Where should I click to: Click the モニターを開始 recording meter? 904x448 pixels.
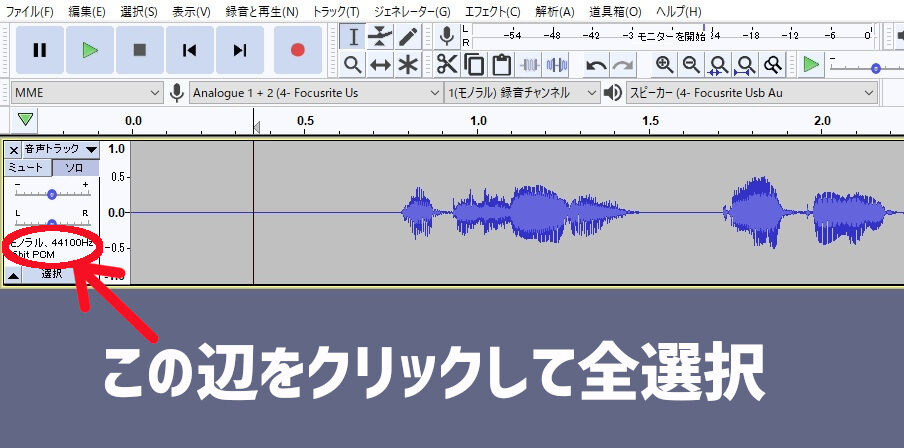pyautogui.click(x=672, y=36)
